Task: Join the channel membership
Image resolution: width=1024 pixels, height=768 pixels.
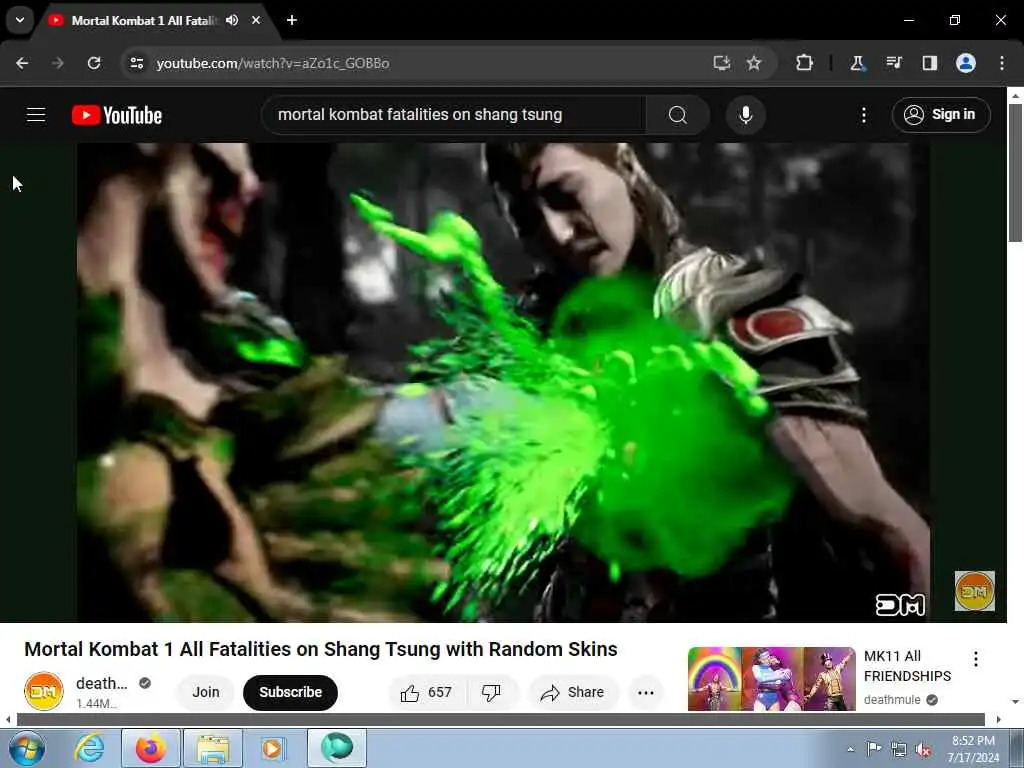Action: [x=206, y=692]
